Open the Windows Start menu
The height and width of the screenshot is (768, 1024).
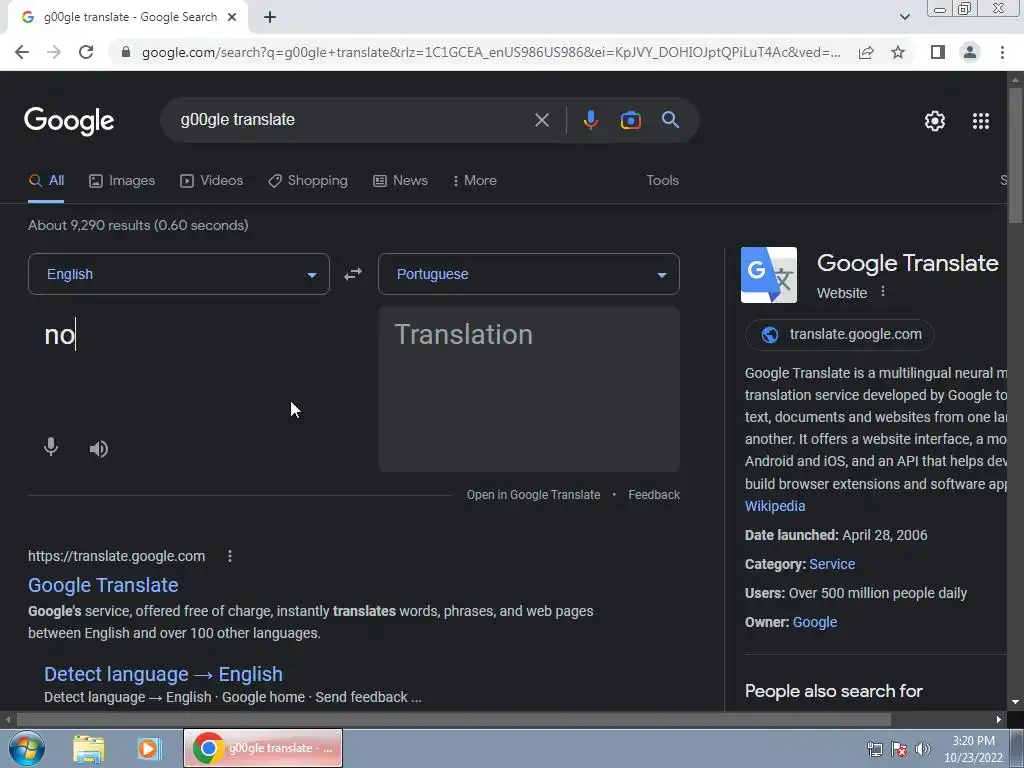pyautogui.click(x=27, y=748)
